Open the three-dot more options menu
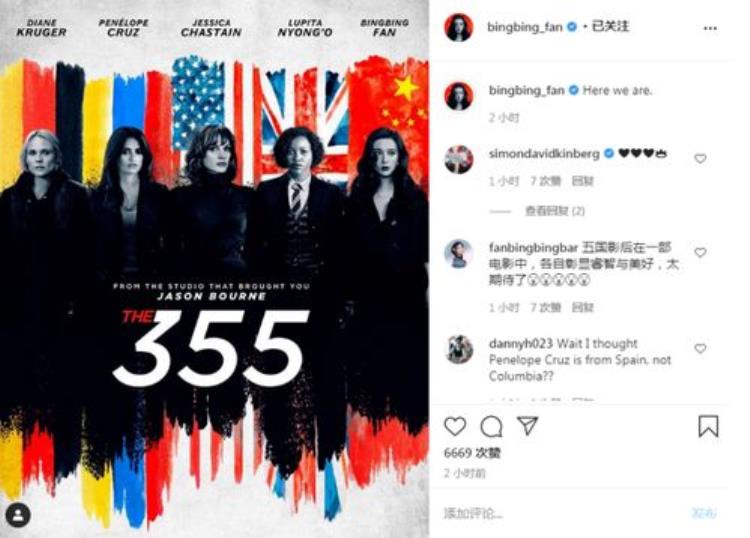This screenshot has height=538, width=750. [710, 28]
